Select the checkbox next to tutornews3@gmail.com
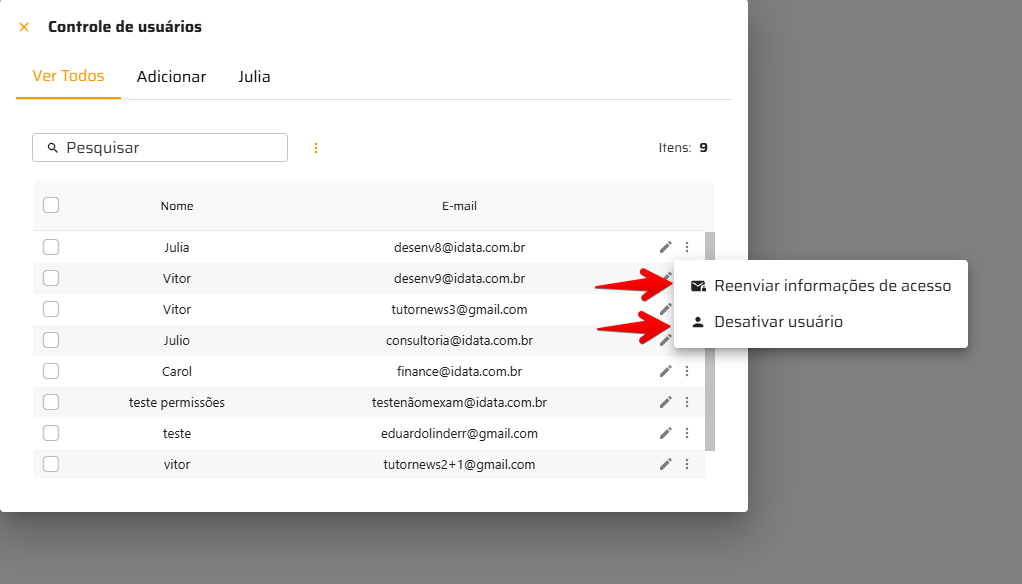Image resolution: width=1022 pixels, height=584 pixels. click(x=51, y=309)
